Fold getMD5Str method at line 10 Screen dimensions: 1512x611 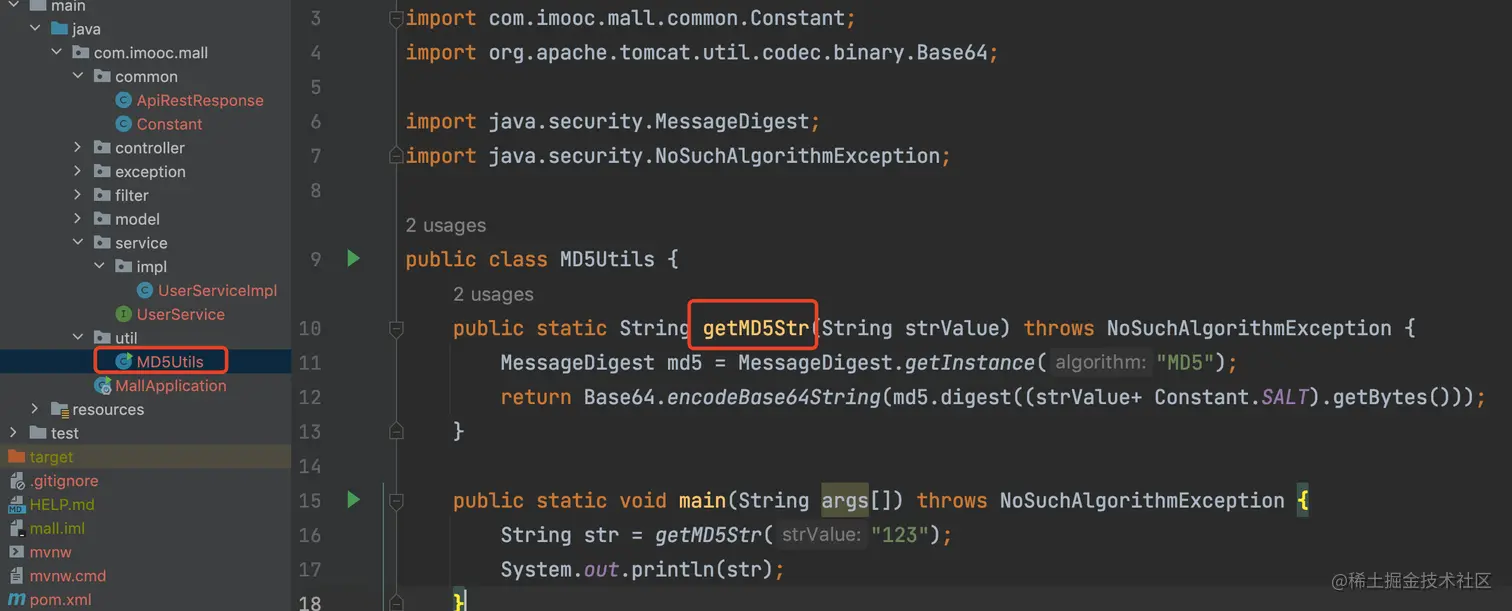point(396,328)
